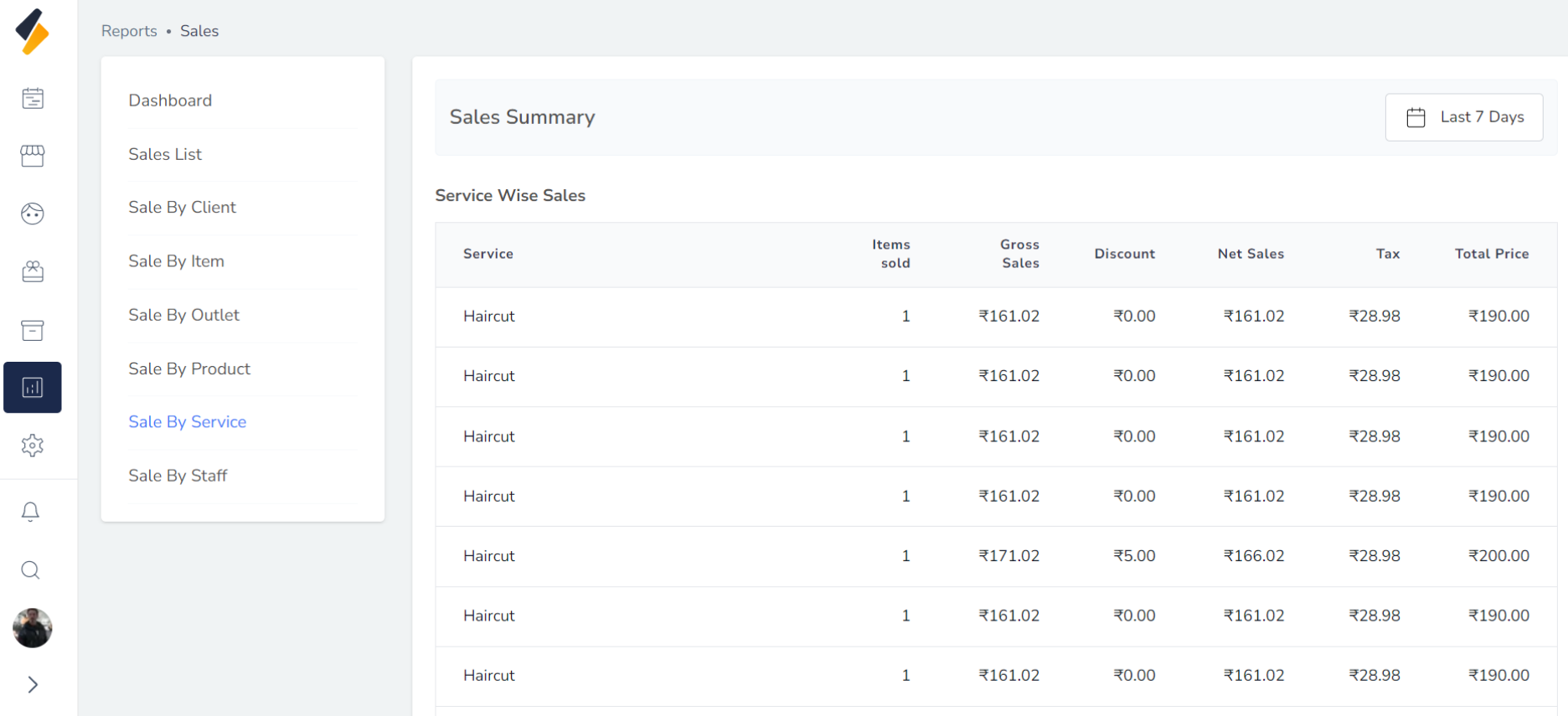The image size is (1568, 716).
Task: Select Sale By Staff menu item
Action: coord(178,476)
